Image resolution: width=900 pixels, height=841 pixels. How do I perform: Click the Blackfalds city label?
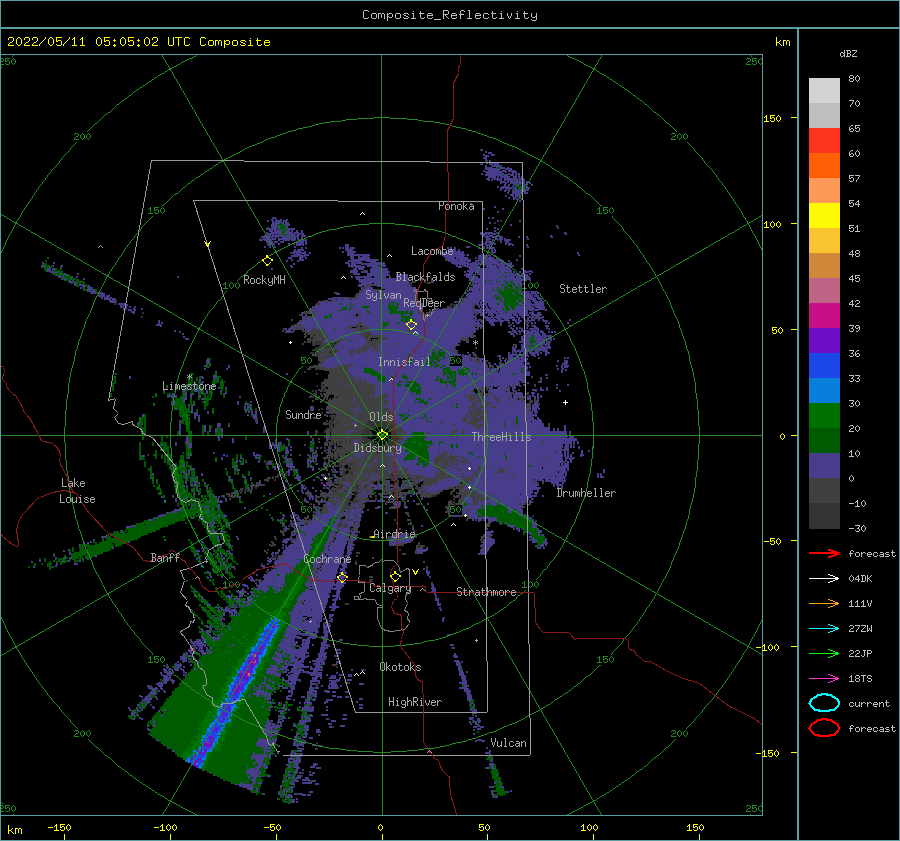[x=425, y=277]
